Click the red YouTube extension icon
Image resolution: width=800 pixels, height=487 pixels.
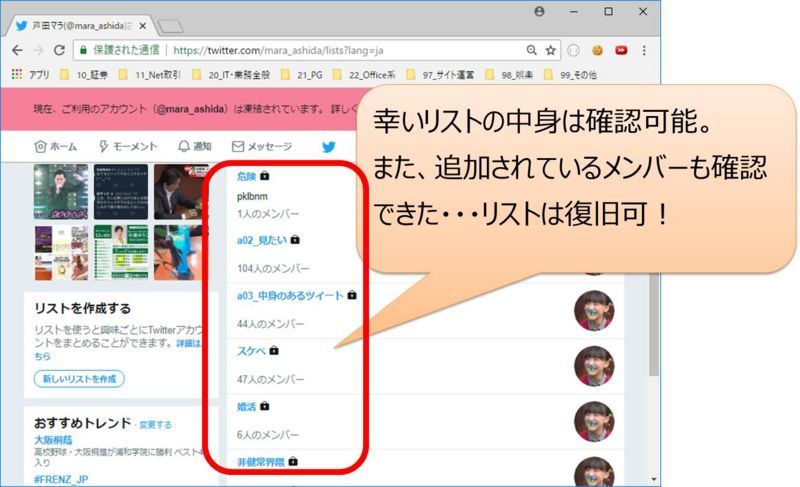[621, 50]
